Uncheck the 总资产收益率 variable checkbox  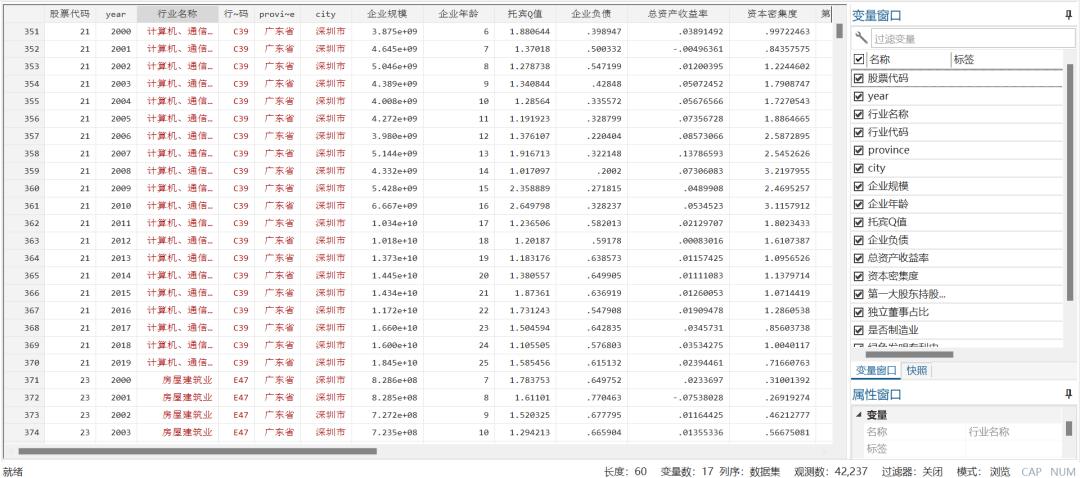click(858, 258)
